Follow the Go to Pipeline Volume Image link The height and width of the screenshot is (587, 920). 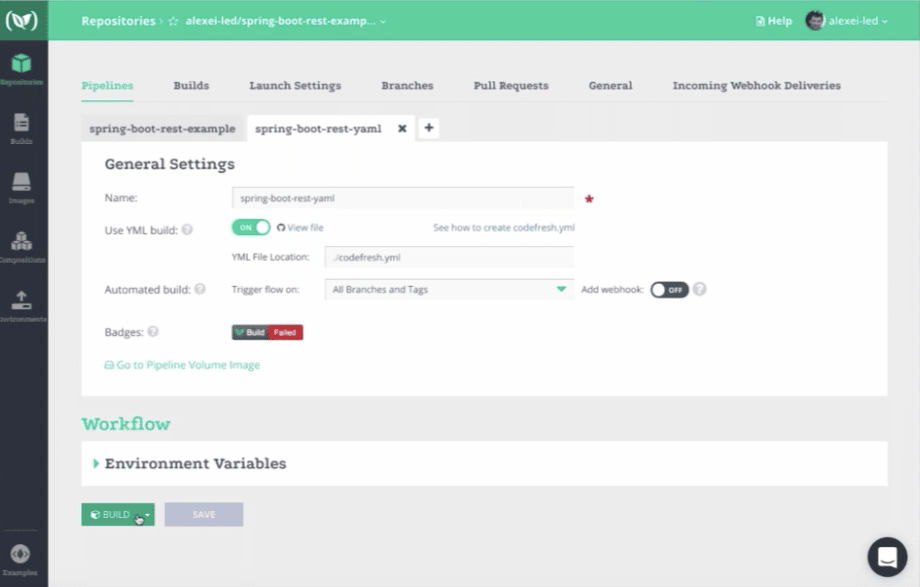pyautogui.click(x=187, y=365)
